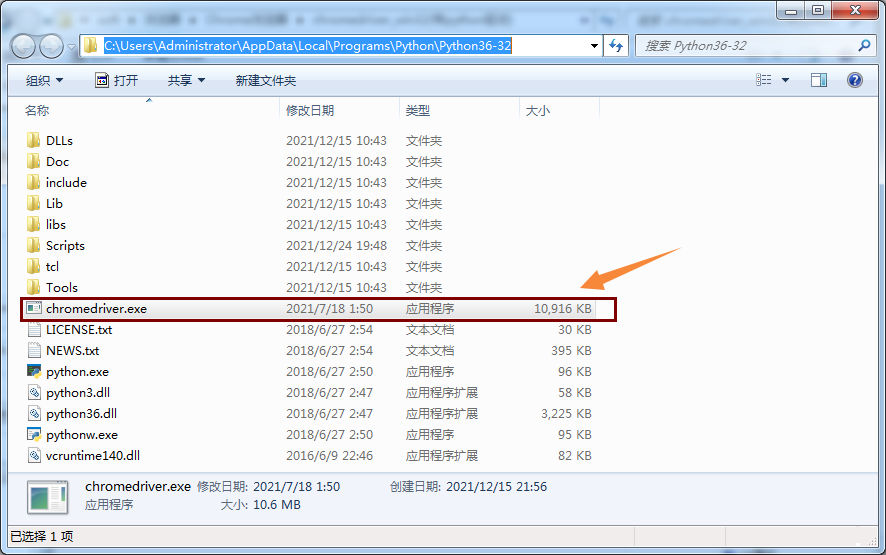Image resolution: width=886 pixels, height=555 pixels.
Task: Select file name python36.dll
Action: click(81, 414)
